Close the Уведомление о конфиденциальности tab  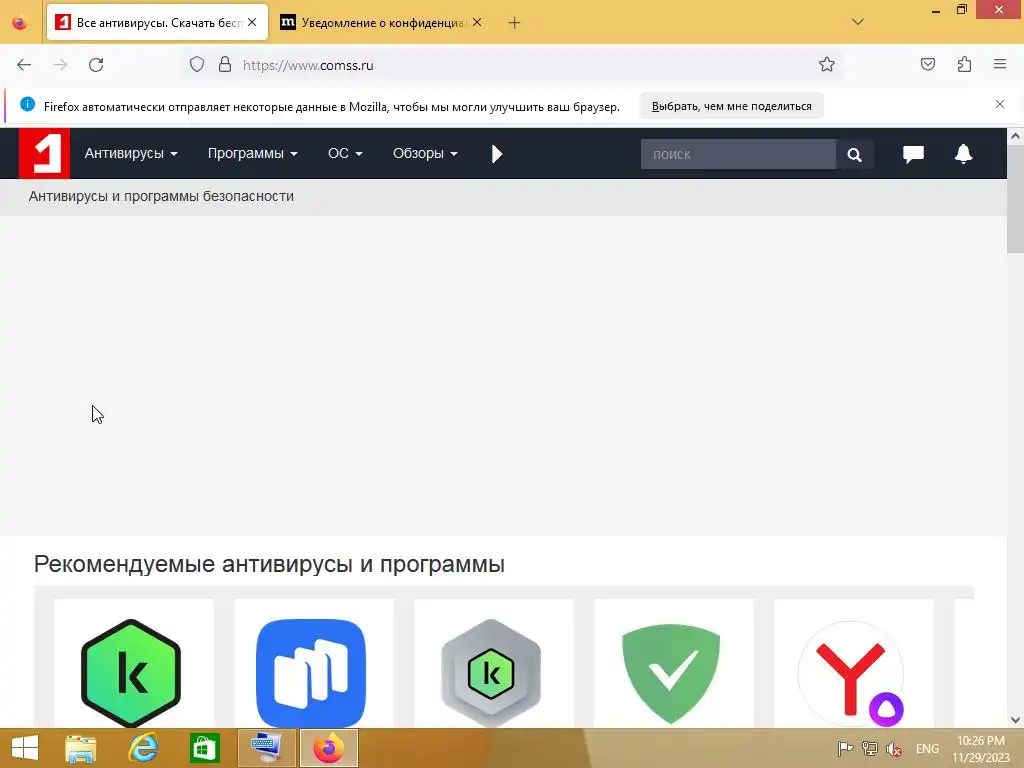[x=477, y=22]
